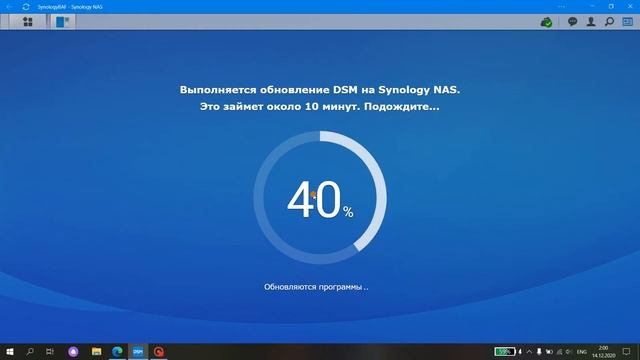This screenshot has height=360, width=640.
Task: Click the 'Это займет около 10 минут' text
Action: point(320,107)
